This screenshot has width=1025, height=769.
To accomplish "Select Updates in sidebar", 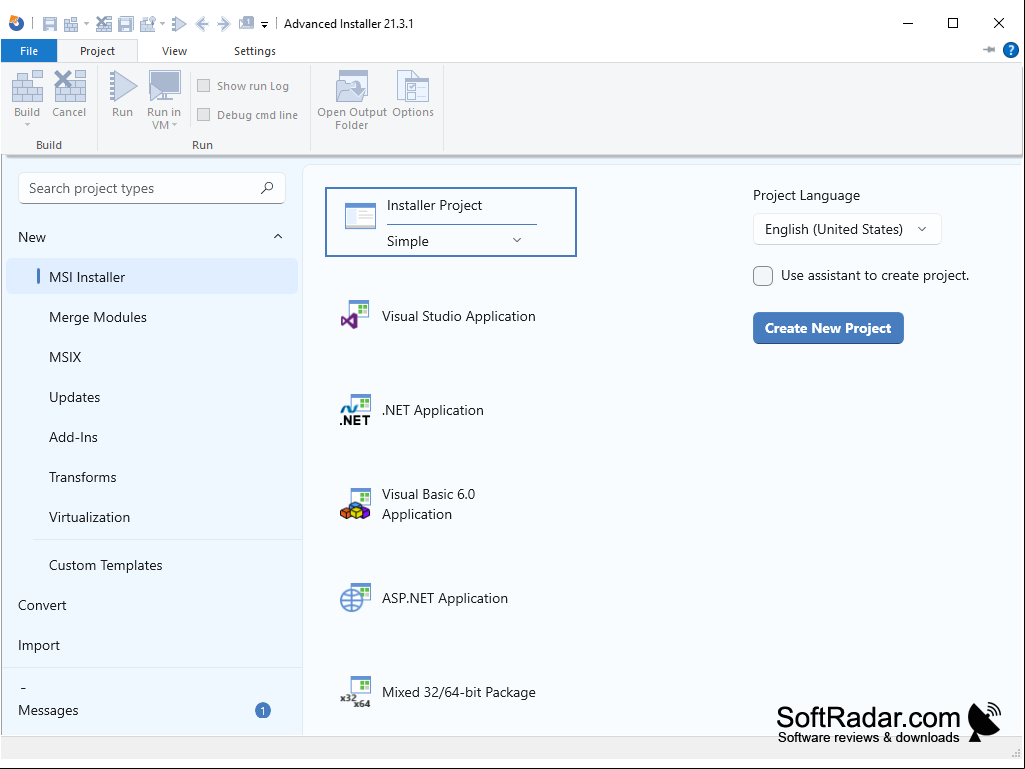I will click(x=75, y=397).
